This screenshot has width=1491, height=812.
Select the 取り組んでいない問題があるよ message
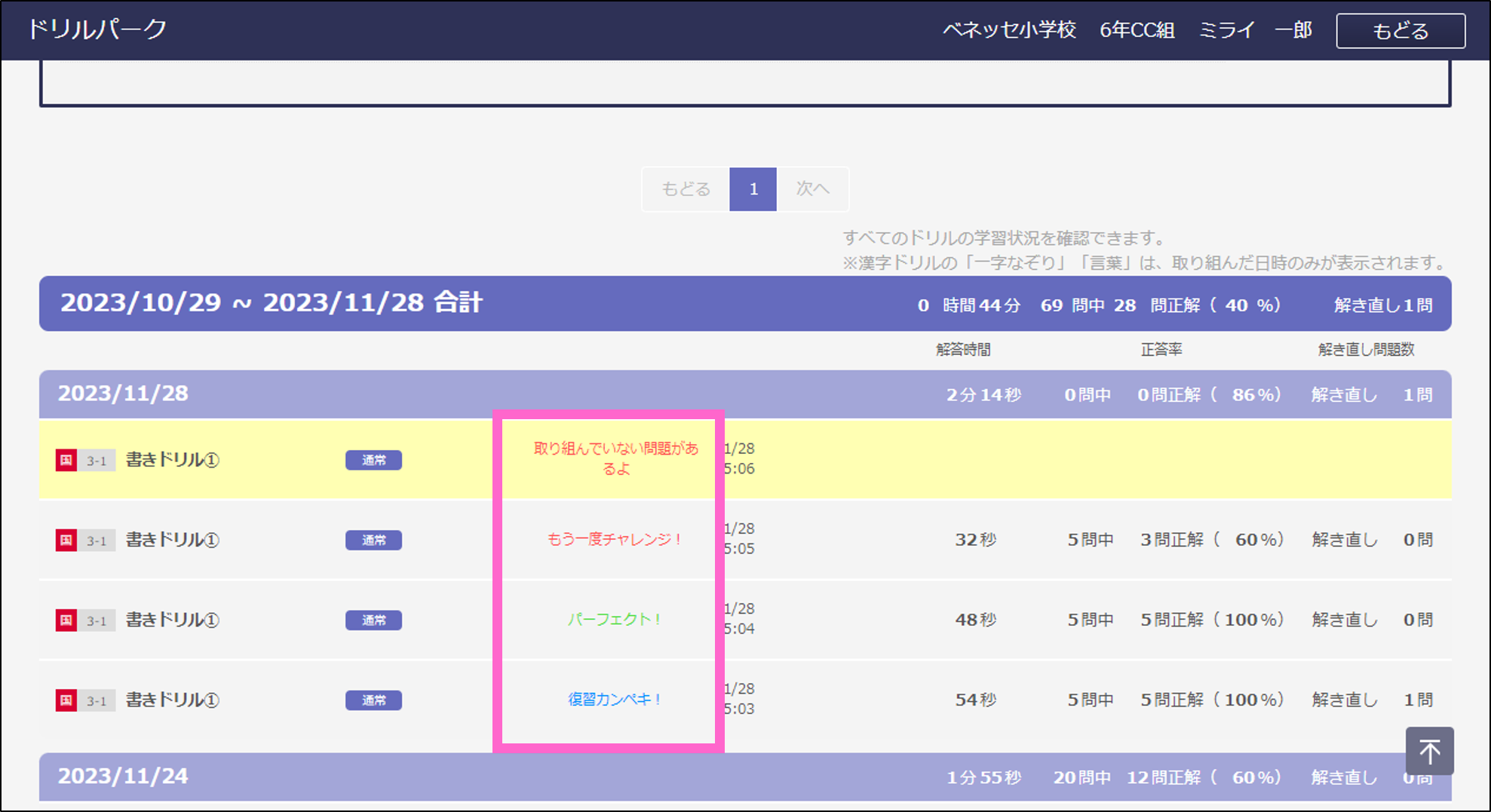tap(615, 458)
